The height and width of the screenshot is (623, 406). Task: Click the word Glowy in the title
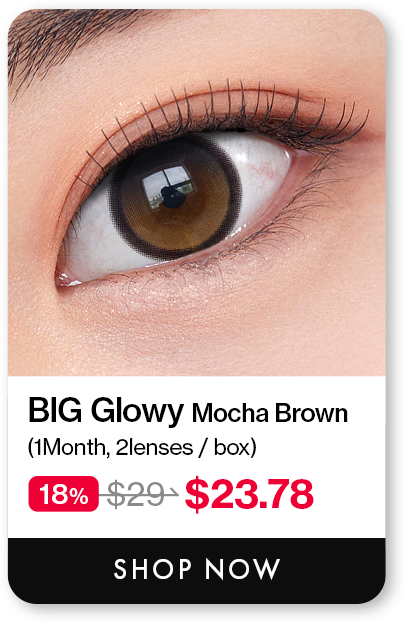coord(137,412)
